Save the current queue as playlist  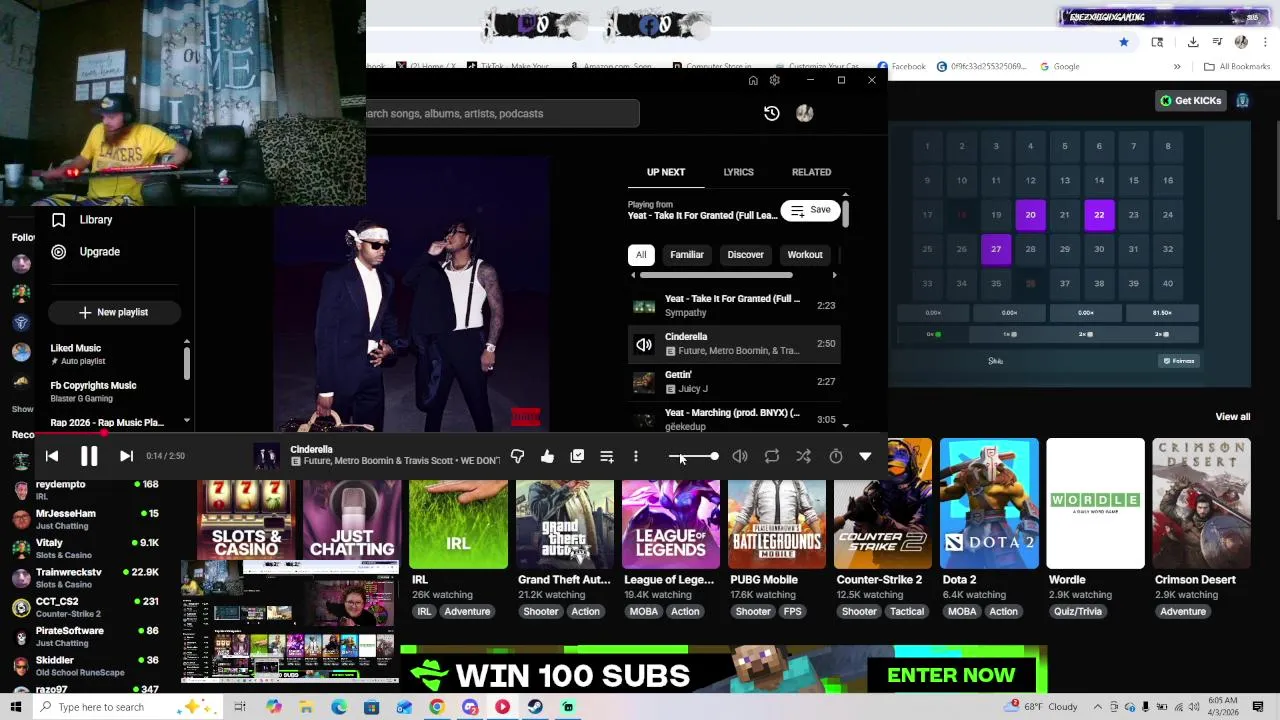tap(810, 210)
